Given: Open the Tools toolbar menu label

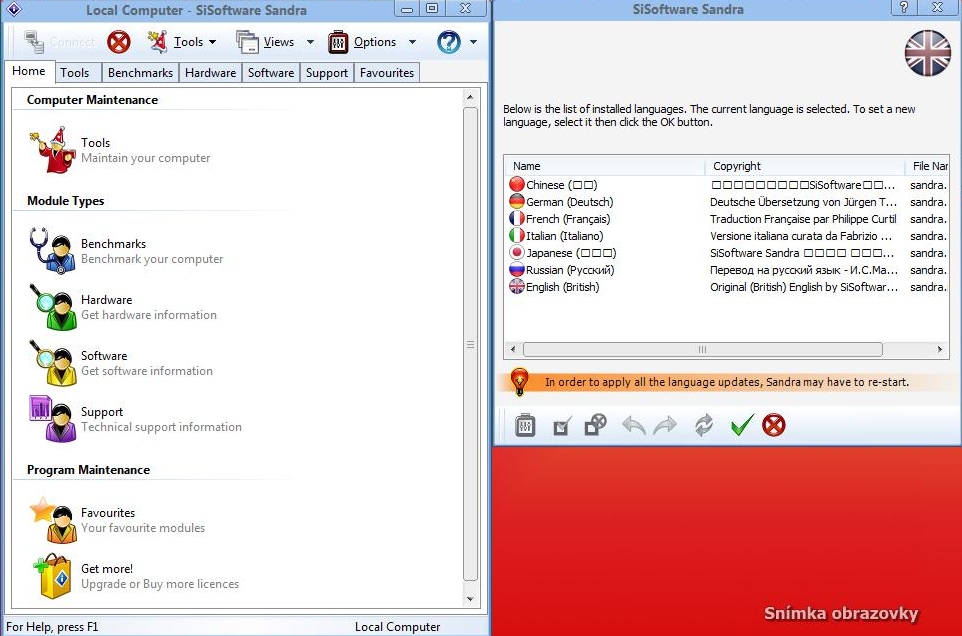Looking at the screenshot, I should [188, 42].
